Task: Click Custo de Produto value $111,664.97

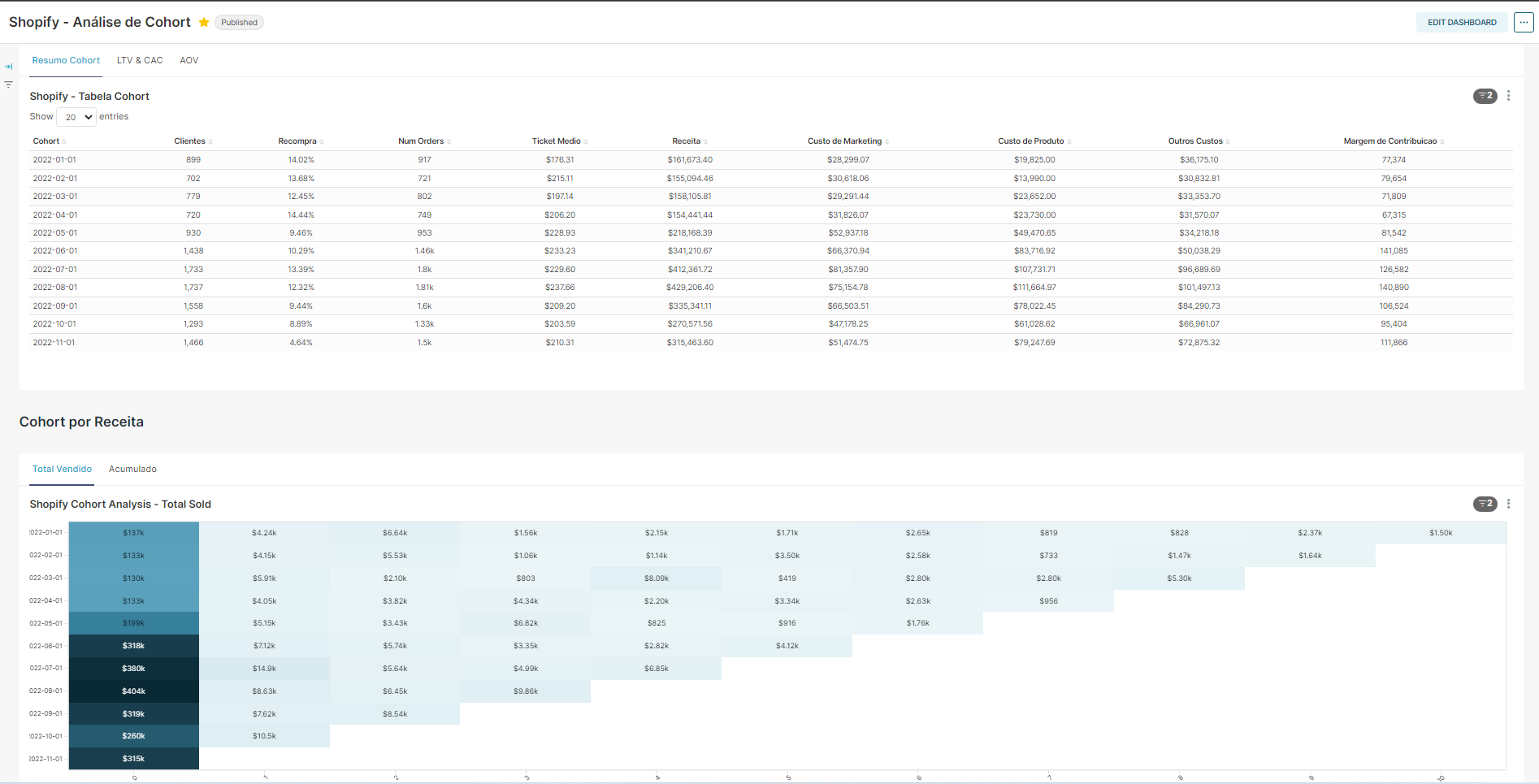Action: click(x=1034, y=288)
